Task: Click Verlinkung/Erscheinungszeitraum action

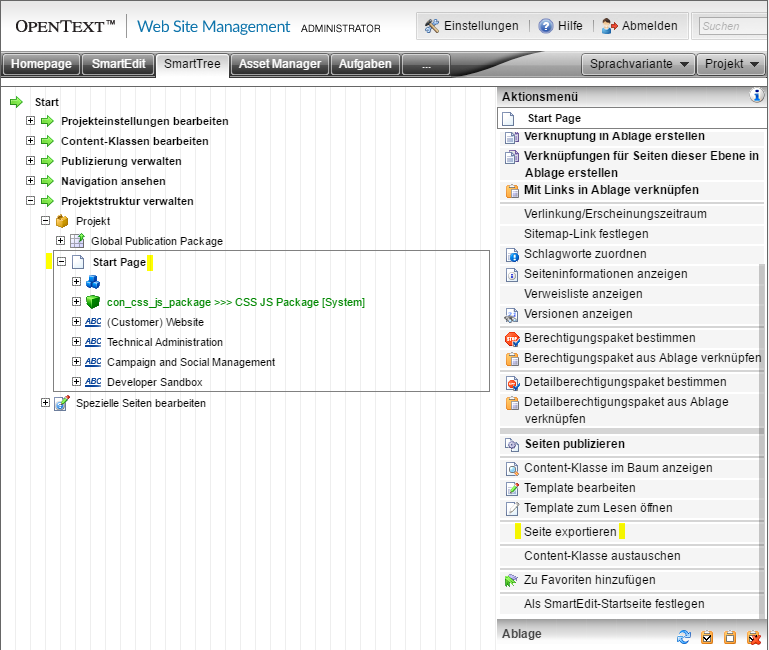Action: tap(615, 214)
